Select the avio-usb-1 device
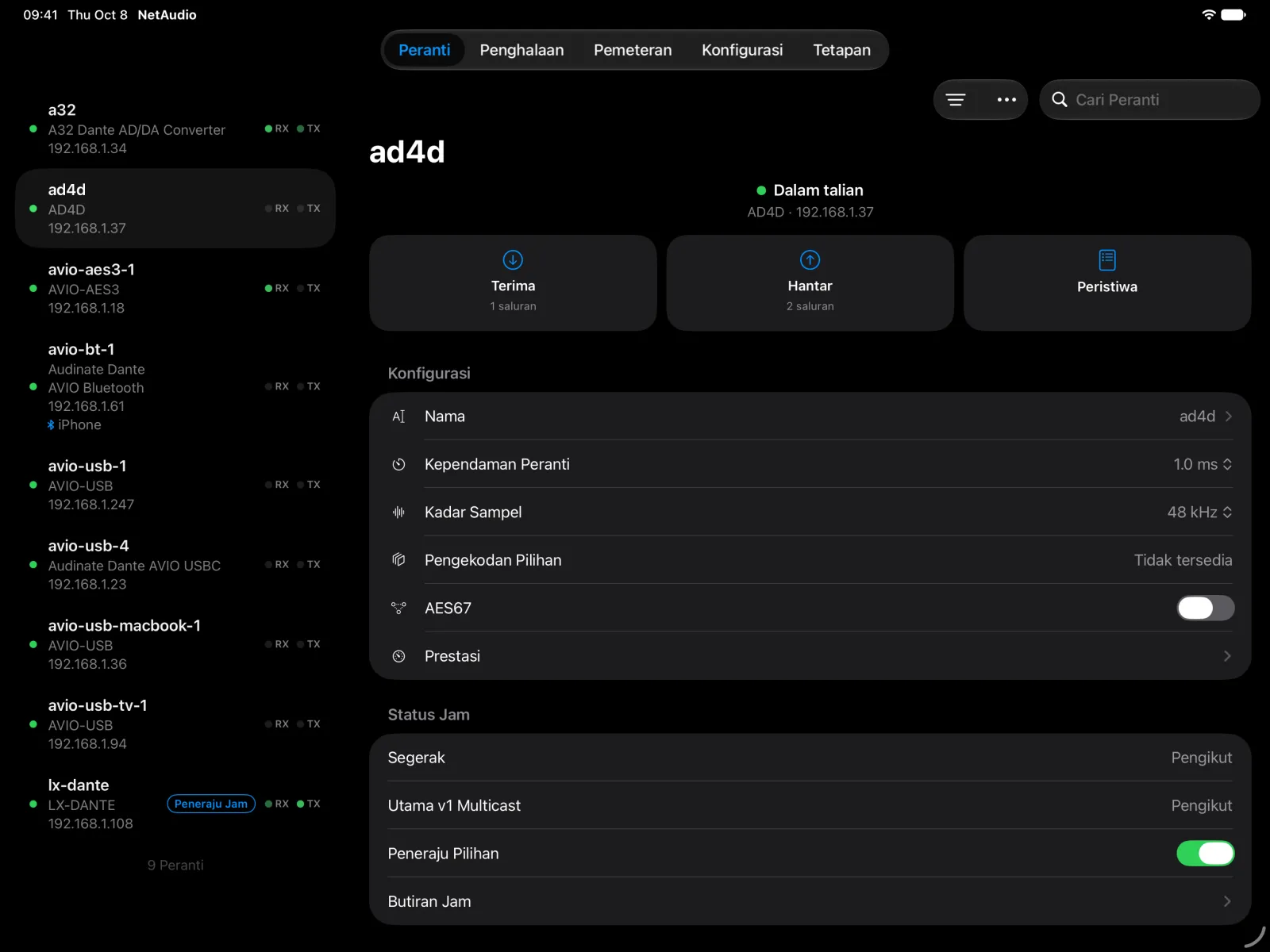This screenshot has height=952, width=1270. click(x=175, y=485)
